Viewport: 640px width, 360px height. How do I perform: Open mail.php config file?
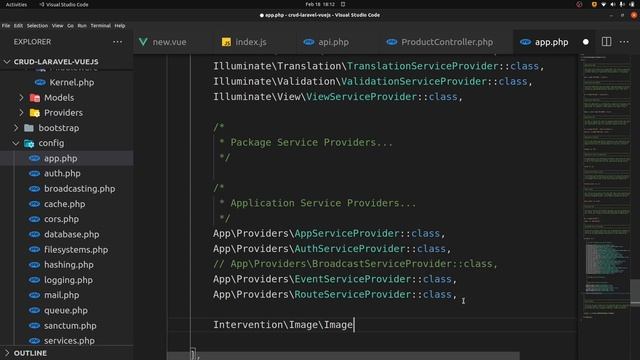point(61,295)
